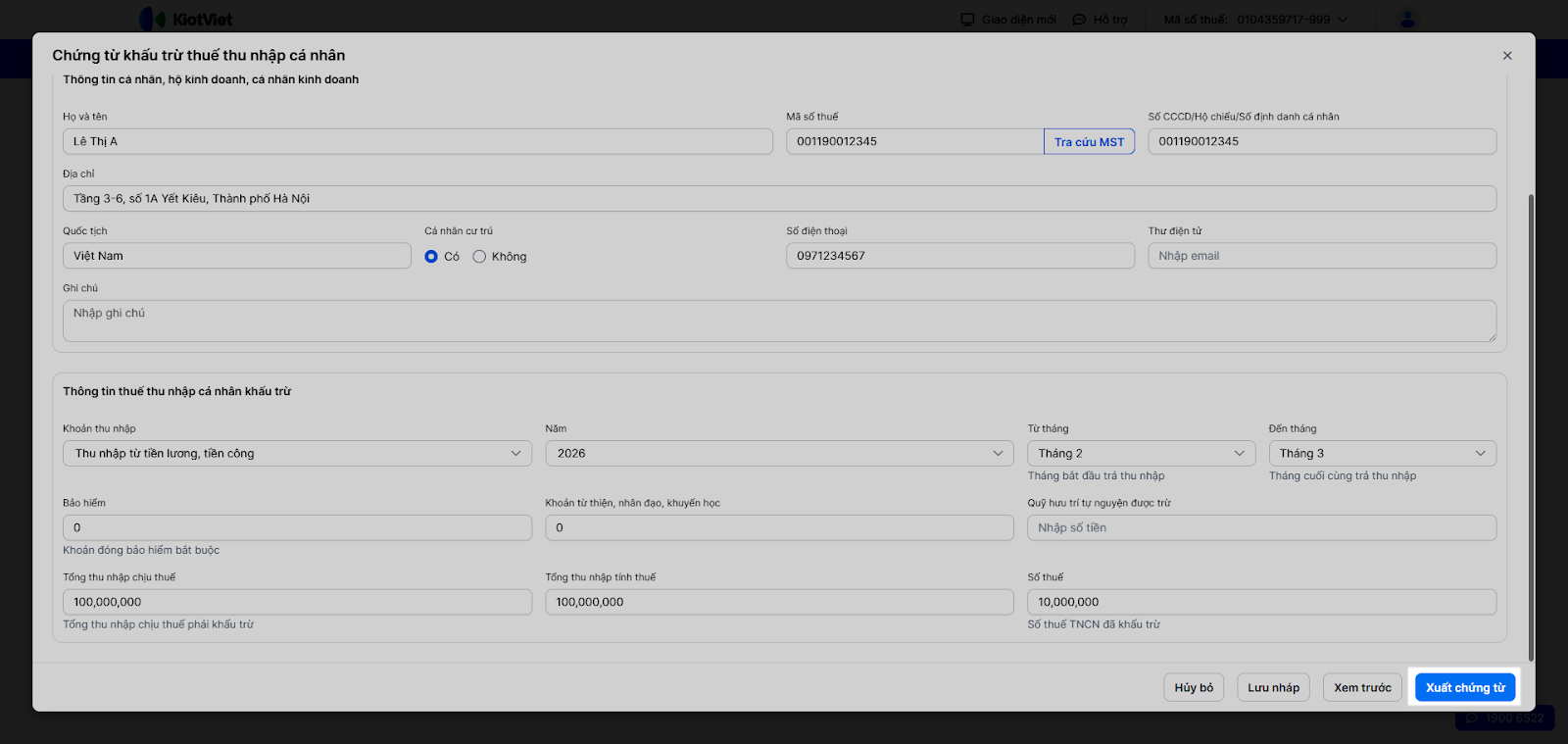Click the Xuất chứng từ button
Viewport: 1568px width, 744px height.
click(1465, 688)
